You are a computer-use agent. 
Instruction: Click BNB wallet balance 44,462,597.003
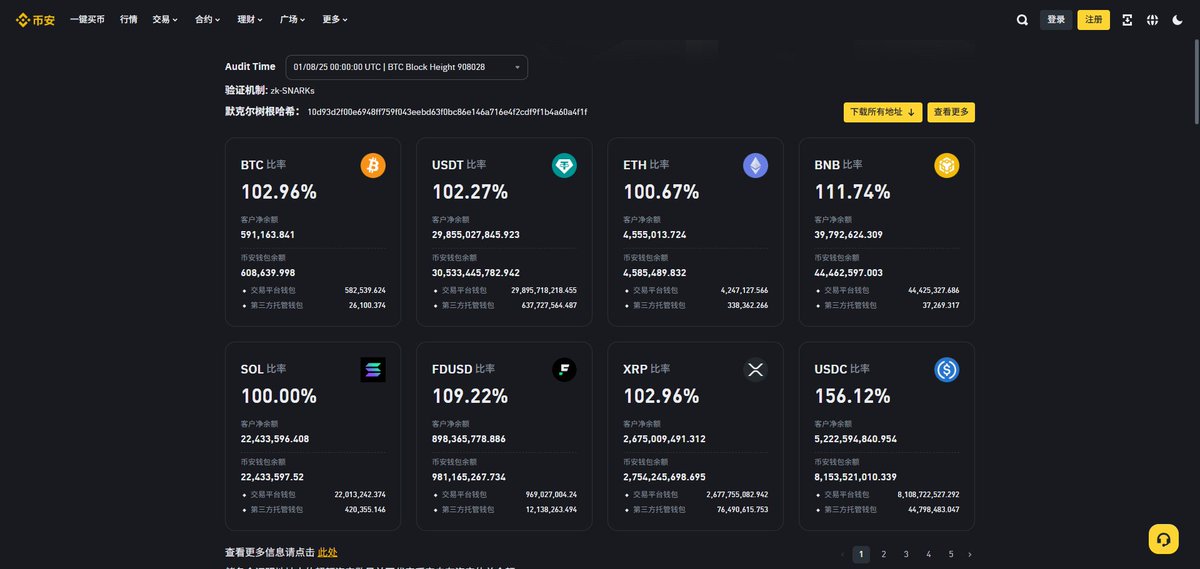pos(849,273)
